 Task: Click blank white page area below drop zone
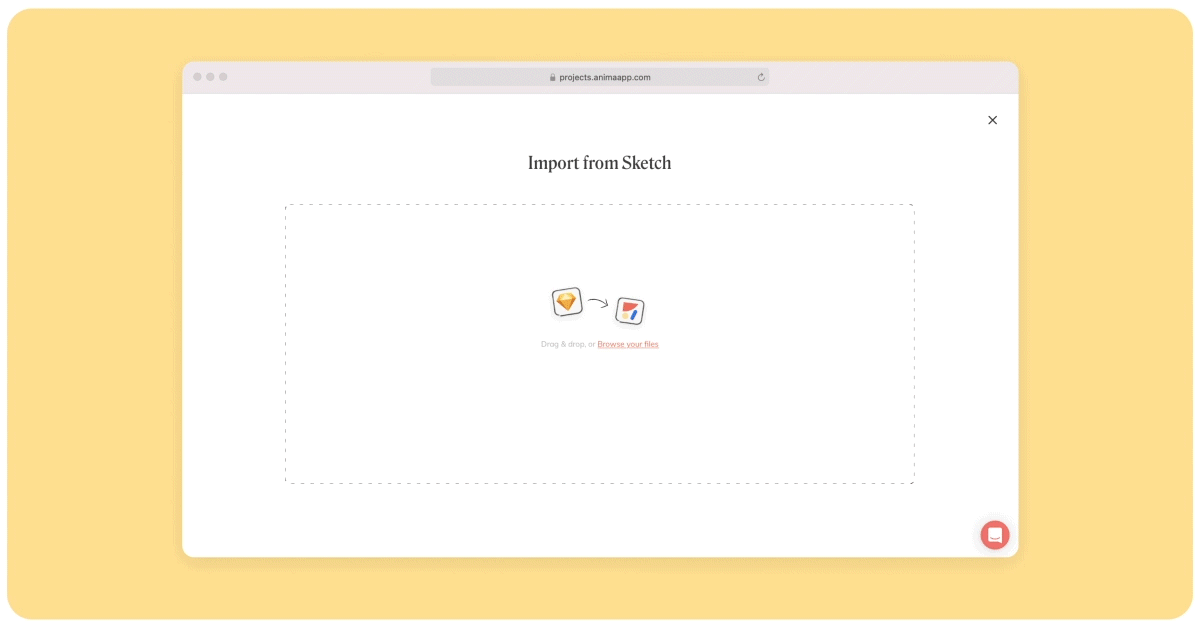[600, 520]
